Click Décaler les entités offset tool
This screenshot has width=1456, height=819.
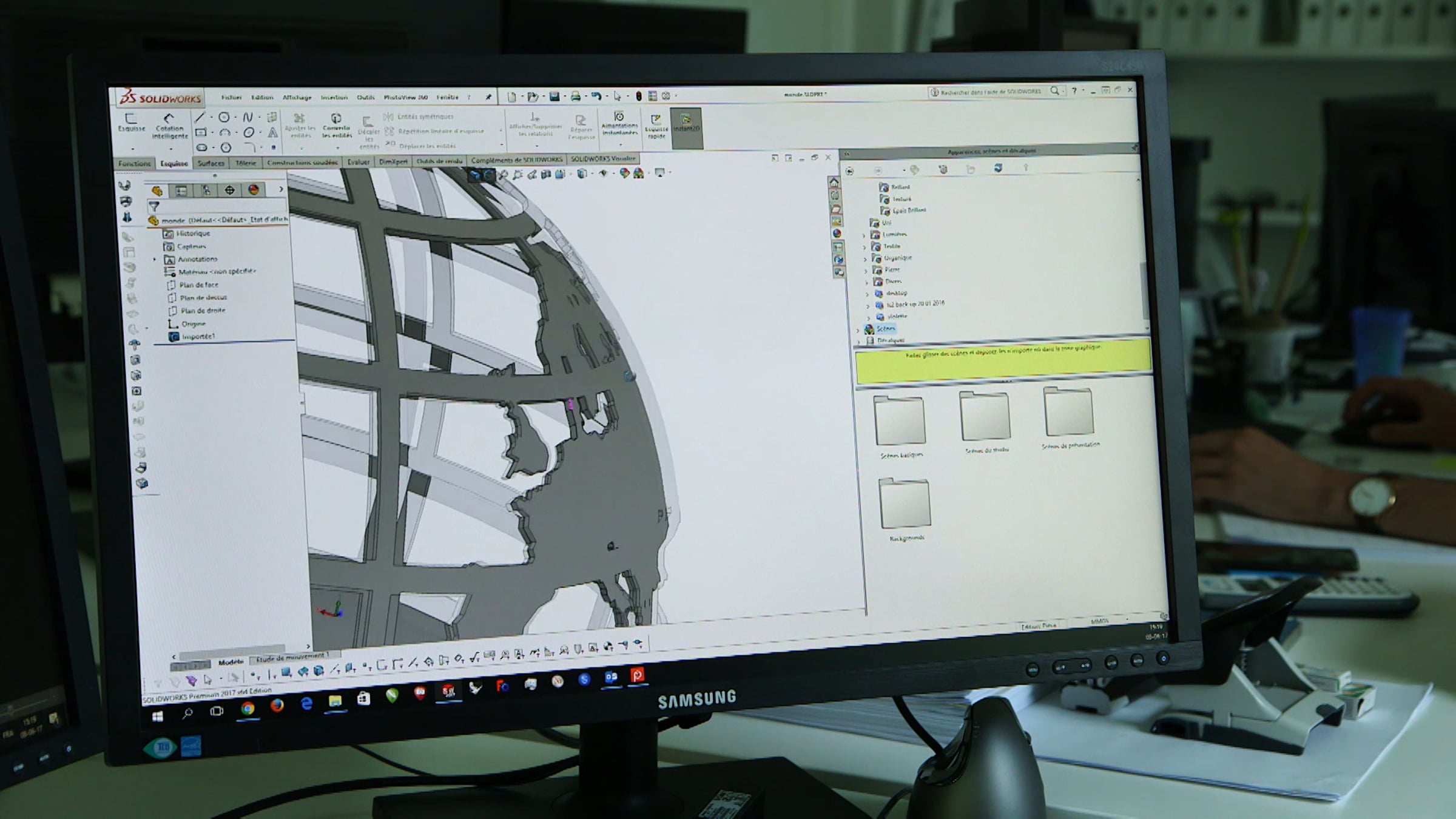tap(368, 132)
